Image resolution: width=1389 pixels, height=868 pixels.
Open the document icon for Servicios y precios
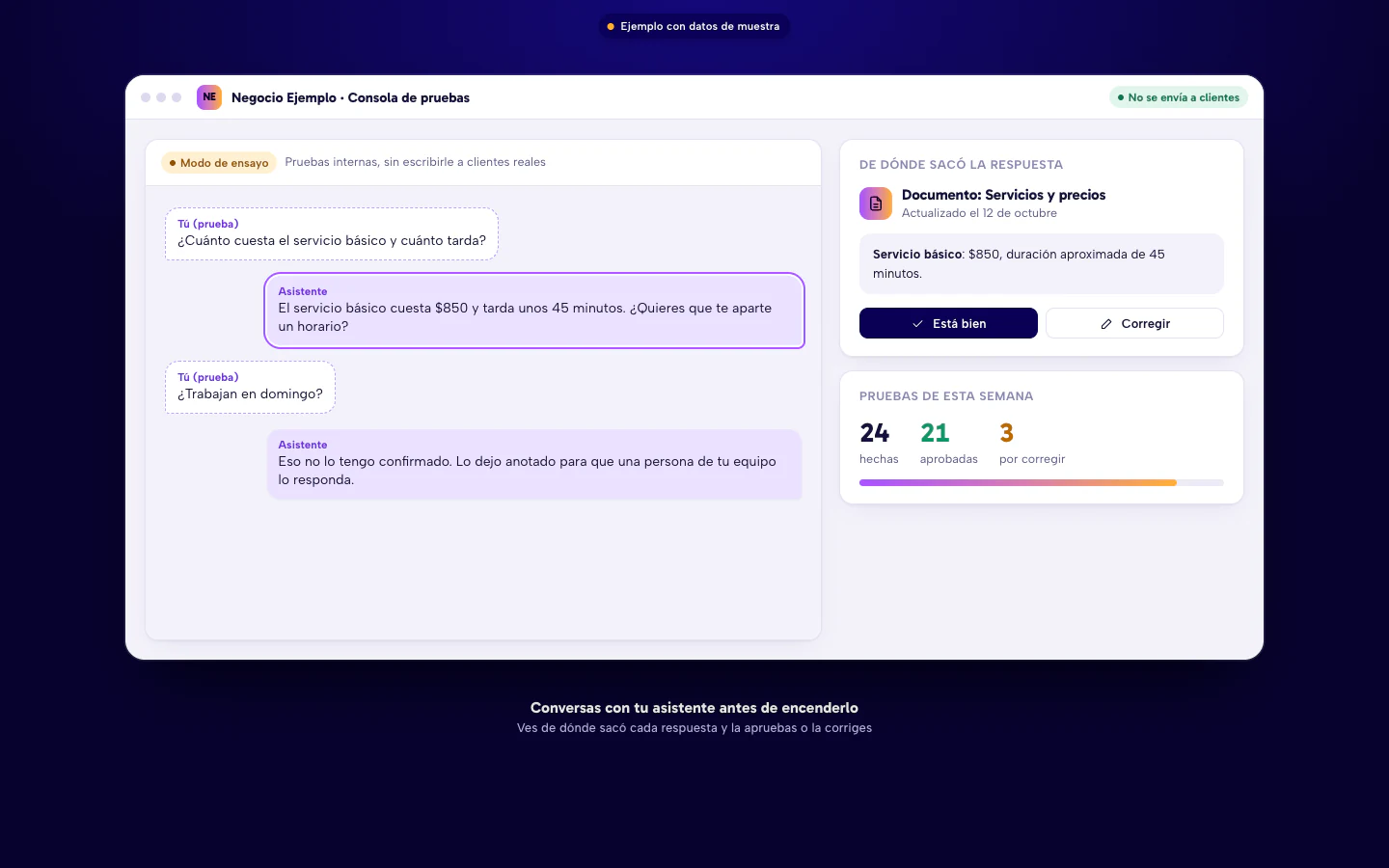coord(876,203)
